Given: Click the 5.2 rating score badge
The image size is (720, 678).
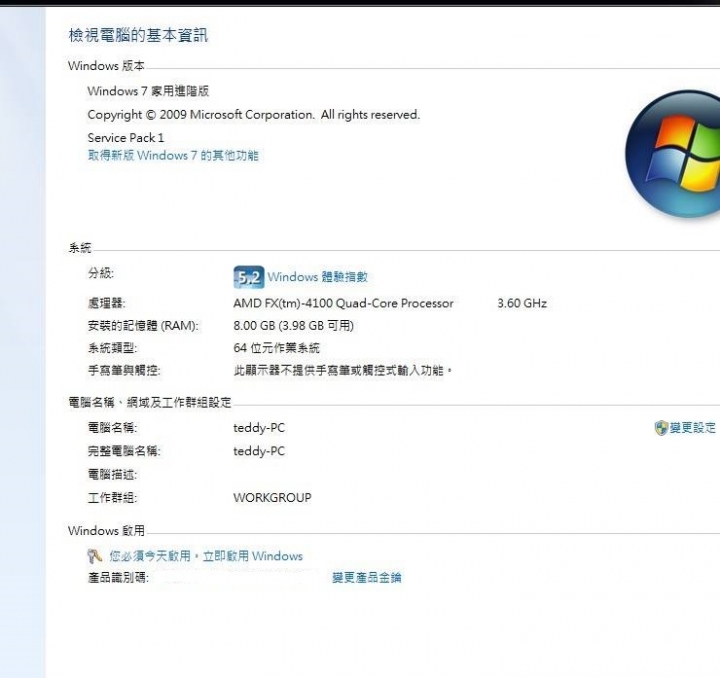Looking at the screenshot, I should pyautogui.click(x=248, y=277).
